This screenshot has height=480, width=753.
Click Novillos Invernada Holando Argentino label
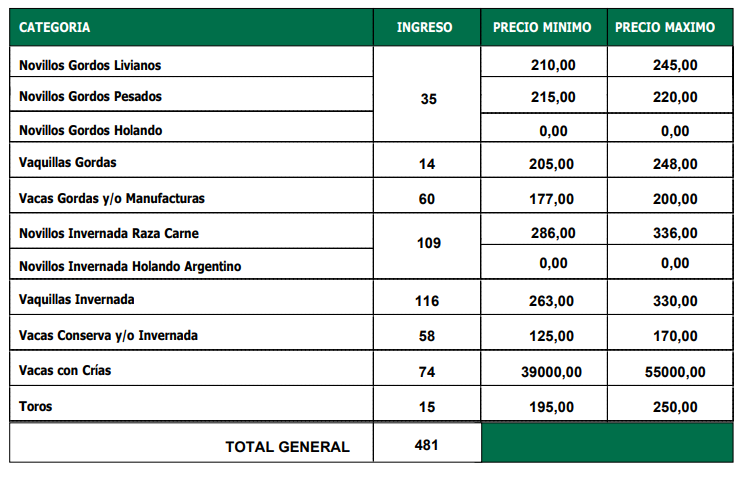[130, 266]
